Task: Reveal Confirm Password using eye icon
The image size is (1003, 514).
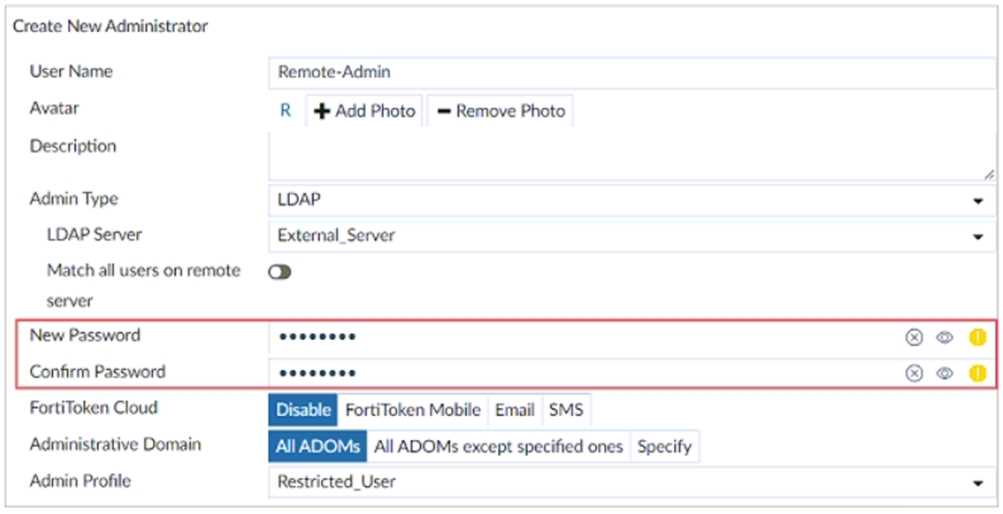Action: point(944,374)
